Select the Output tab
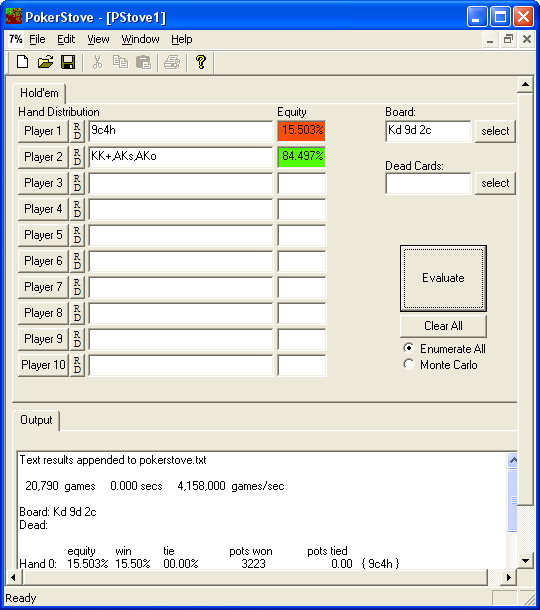Screen dimensions: 540x610 (36, 420)
